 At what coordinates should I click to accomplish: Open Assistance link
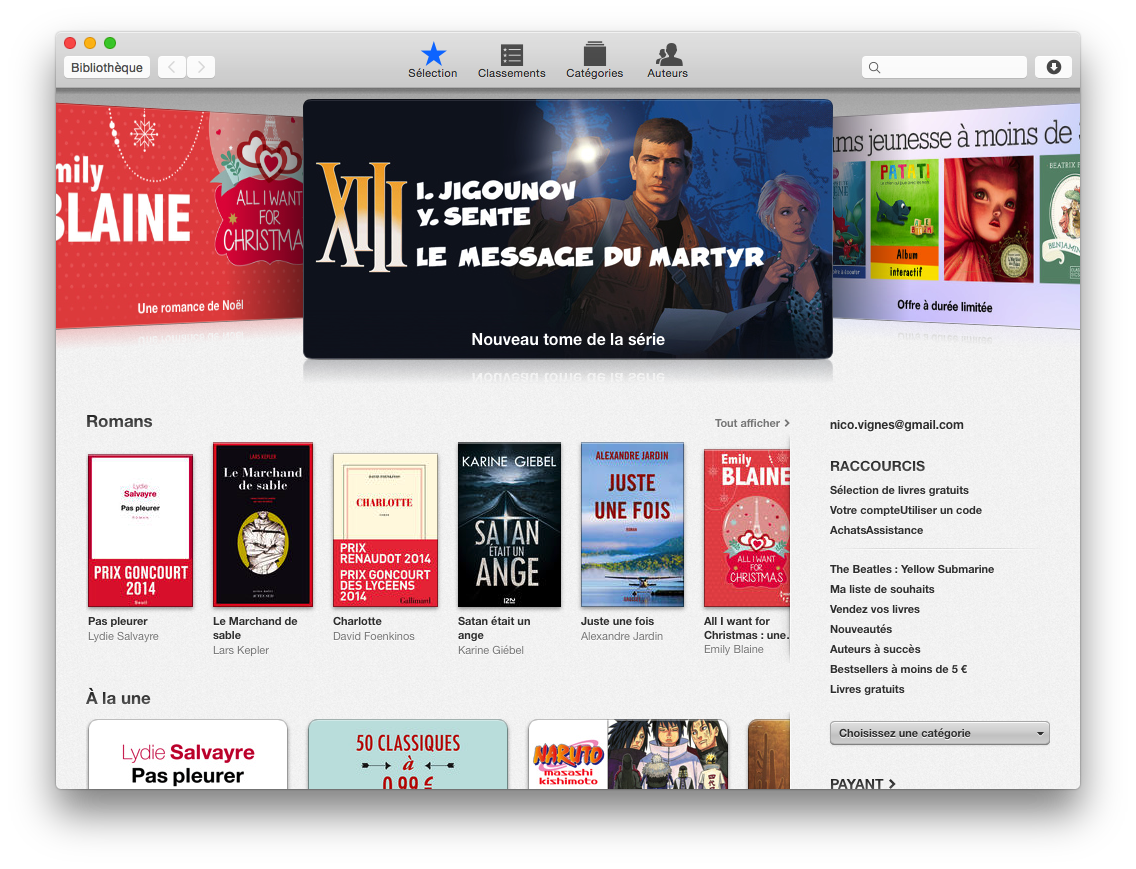tap(894, 530)
